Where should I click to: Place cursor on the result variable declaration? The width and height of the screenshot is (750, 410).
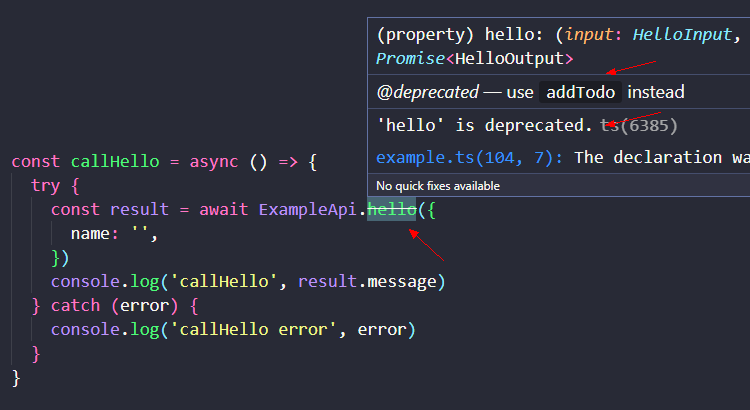pos(139,210)
